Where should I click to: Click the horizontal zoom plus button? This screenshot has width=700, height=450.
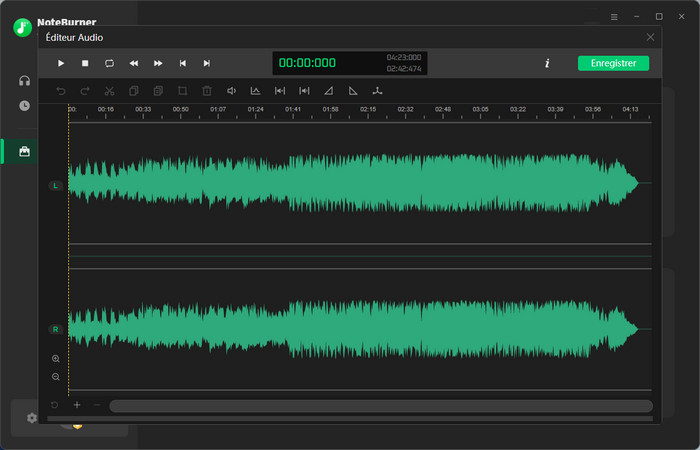[x=77, y=406]
